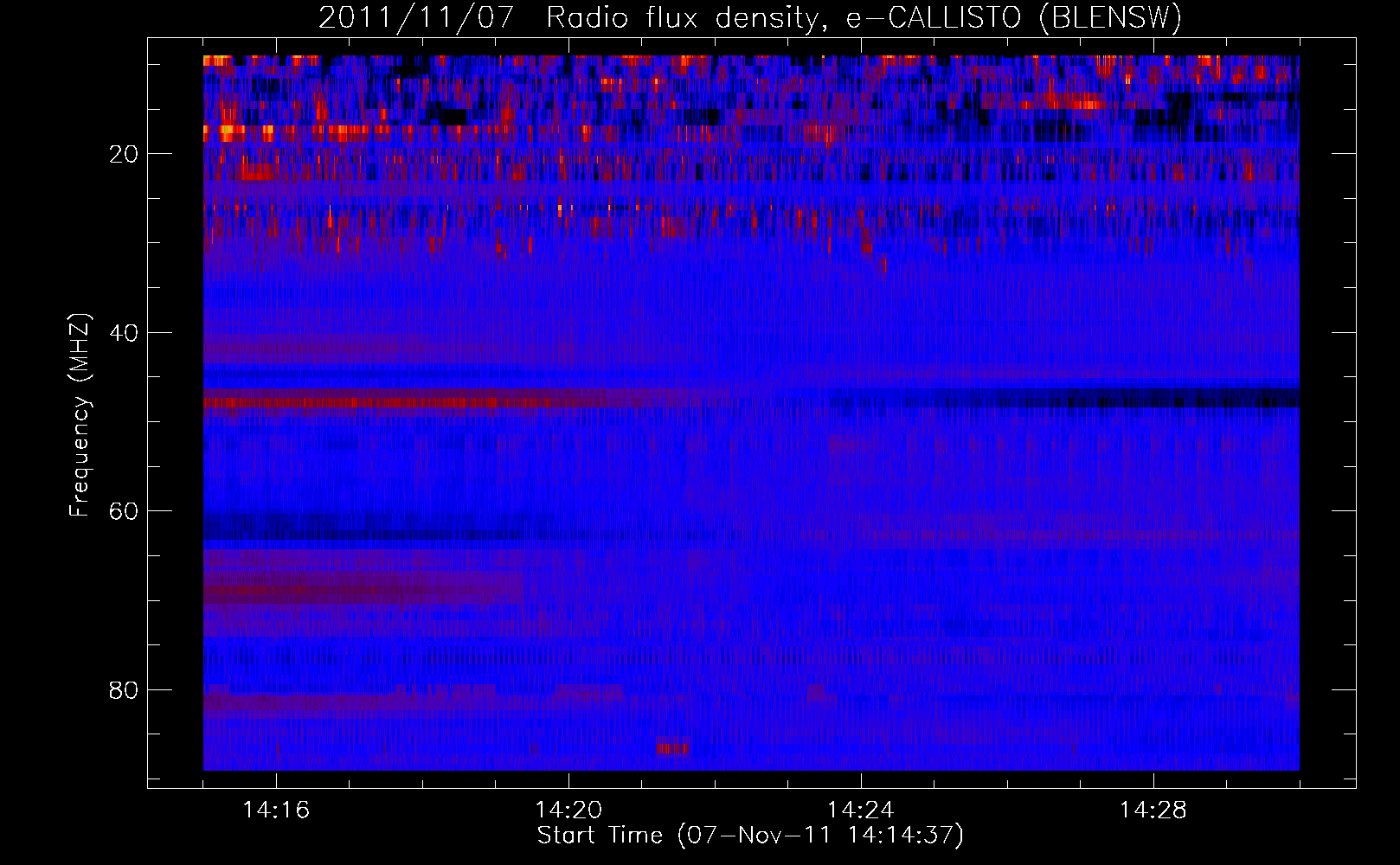
Task: Click the 'Start Time (07-Nov-11 14:14:37)' label
Action: 750,836
